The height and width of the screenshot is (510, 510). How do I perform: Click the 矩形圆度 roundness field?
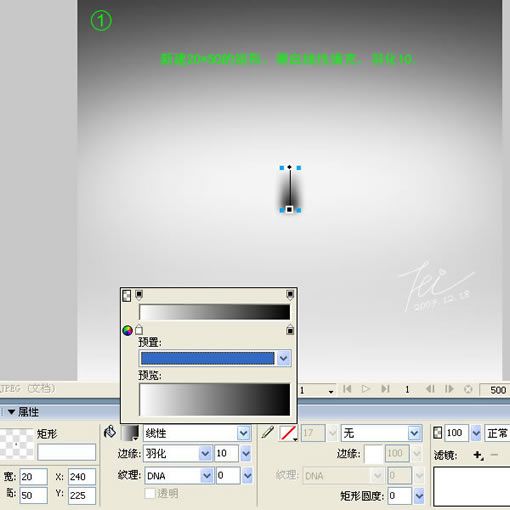click(399, 496)
